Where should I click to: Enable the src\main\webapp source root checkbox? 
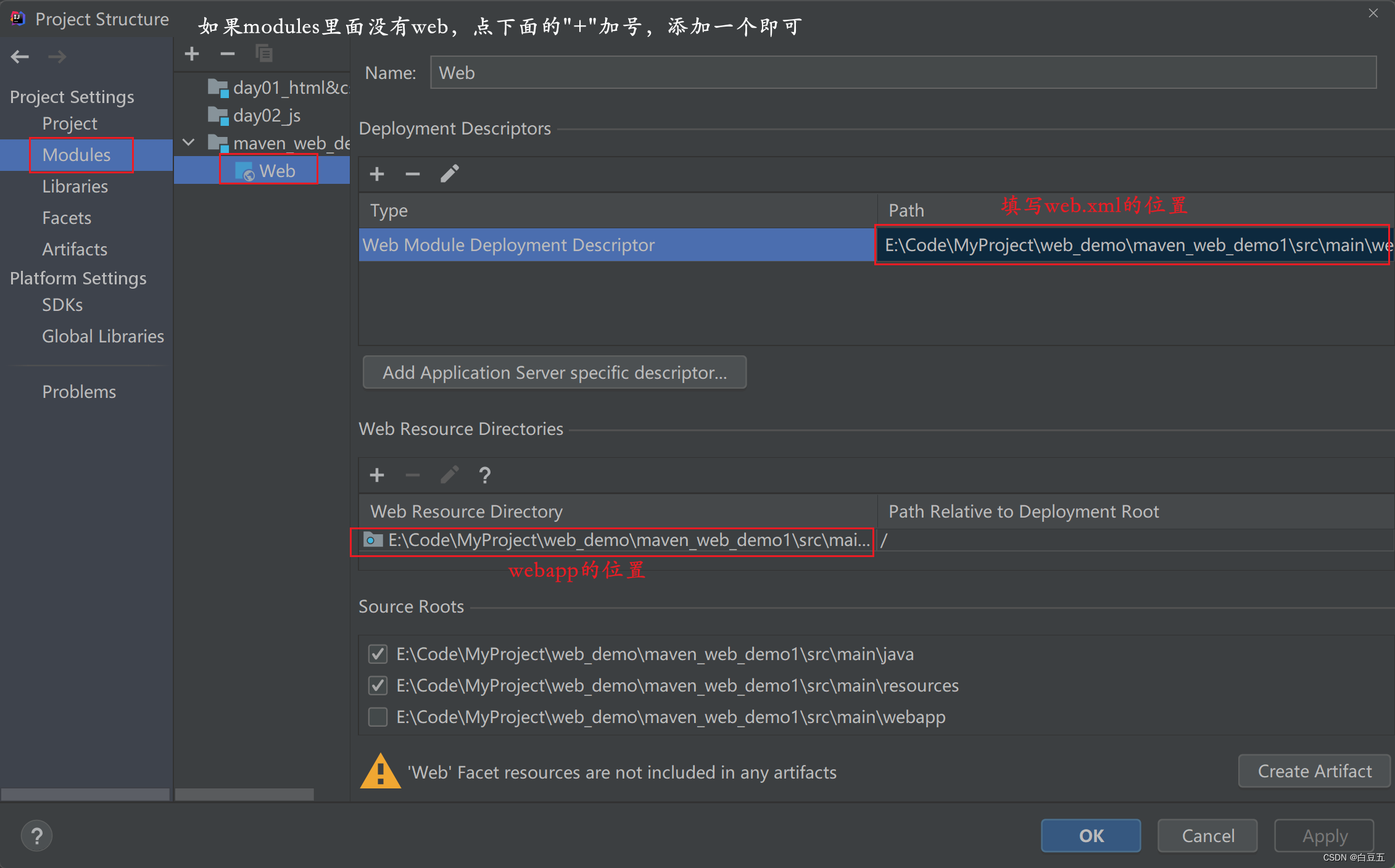coord(378,717)
